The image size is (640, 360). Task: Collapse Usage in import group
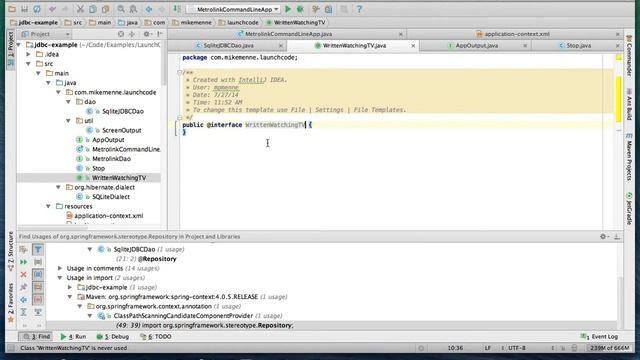pos(60,278)
